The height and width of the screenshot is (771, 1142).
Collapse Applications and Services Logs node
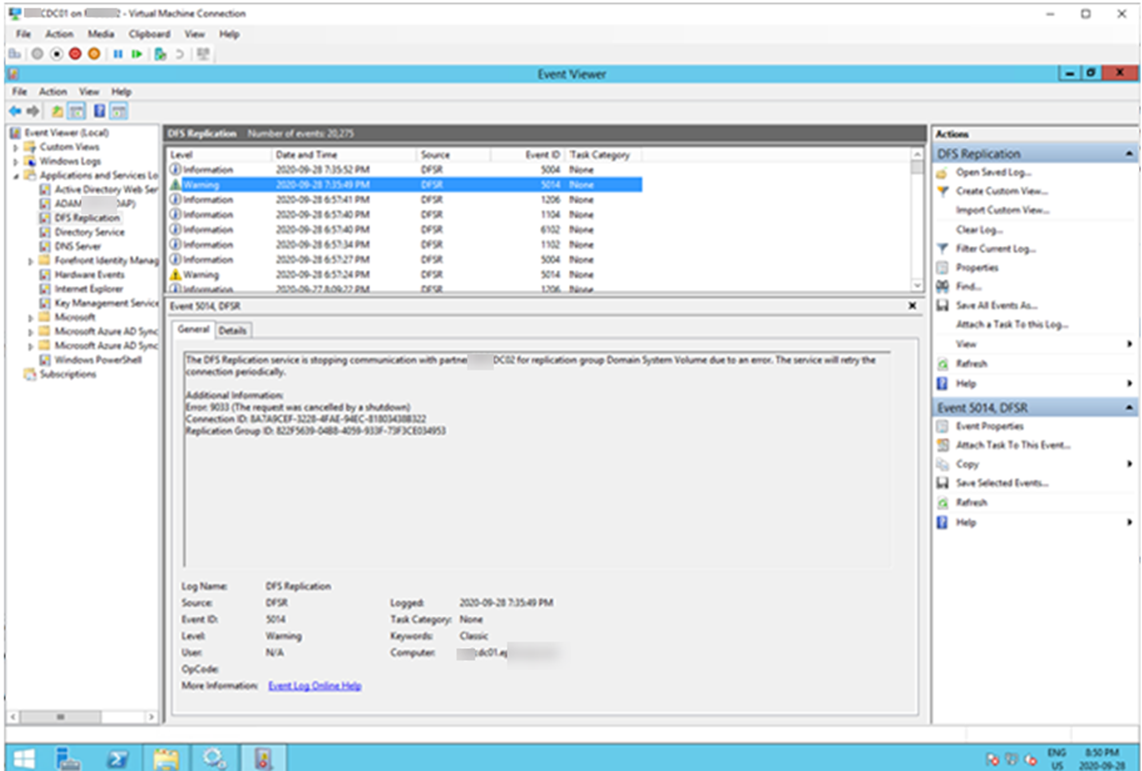point(15,175)
